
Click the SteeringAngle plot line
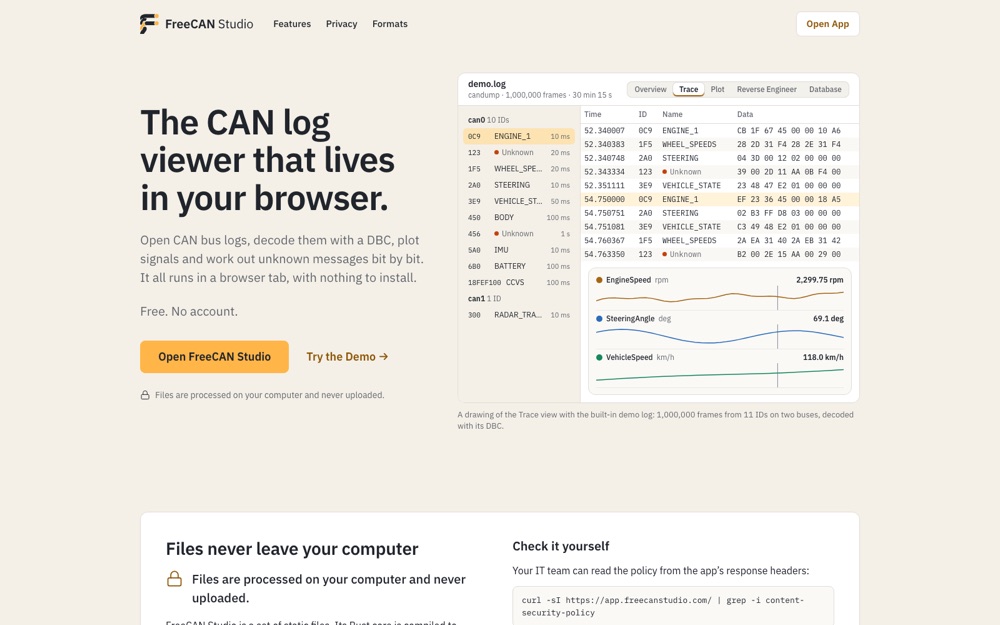click(719, 336)
